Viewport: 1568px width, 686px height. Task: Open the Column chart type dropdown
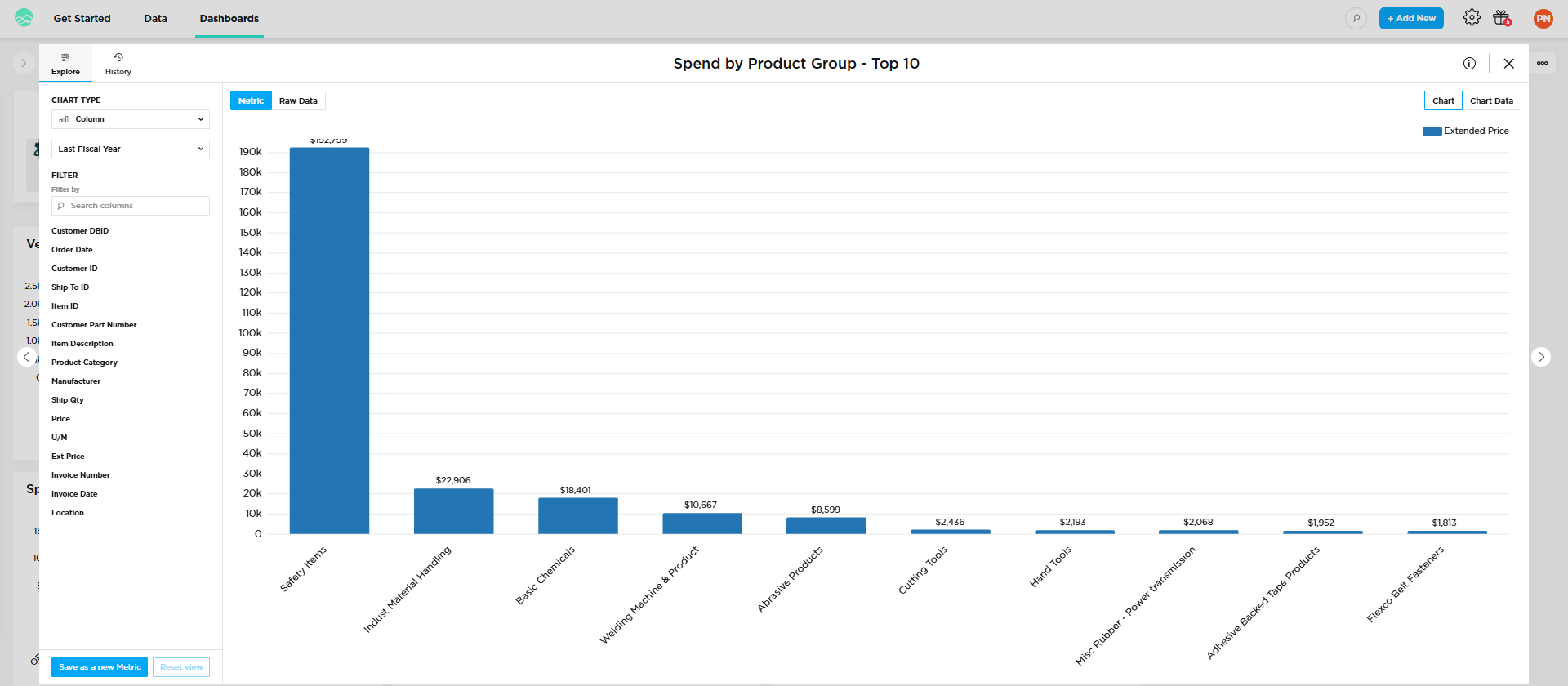coord(131,119)
